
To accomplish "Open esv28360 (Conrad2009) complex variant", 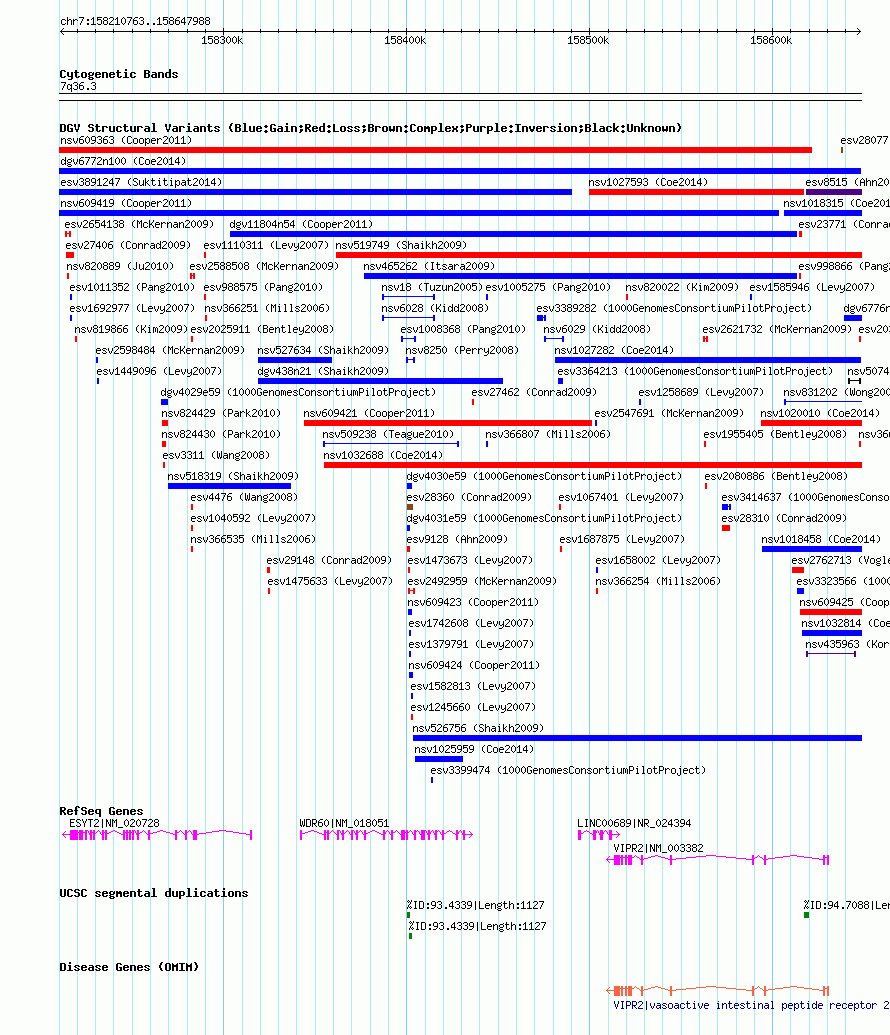I will 469,498.
